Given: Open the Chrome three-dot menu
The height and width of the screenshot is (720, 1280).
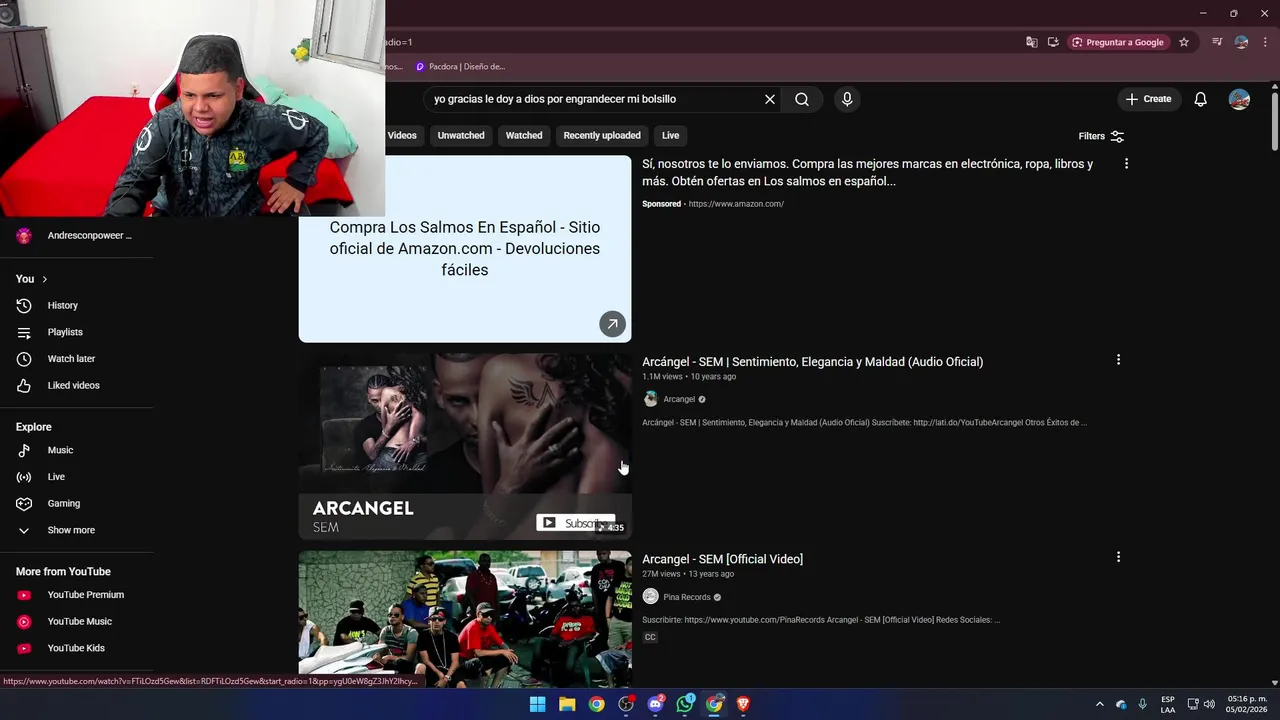Looking at the screenshot, I should tap(1265, 42).
